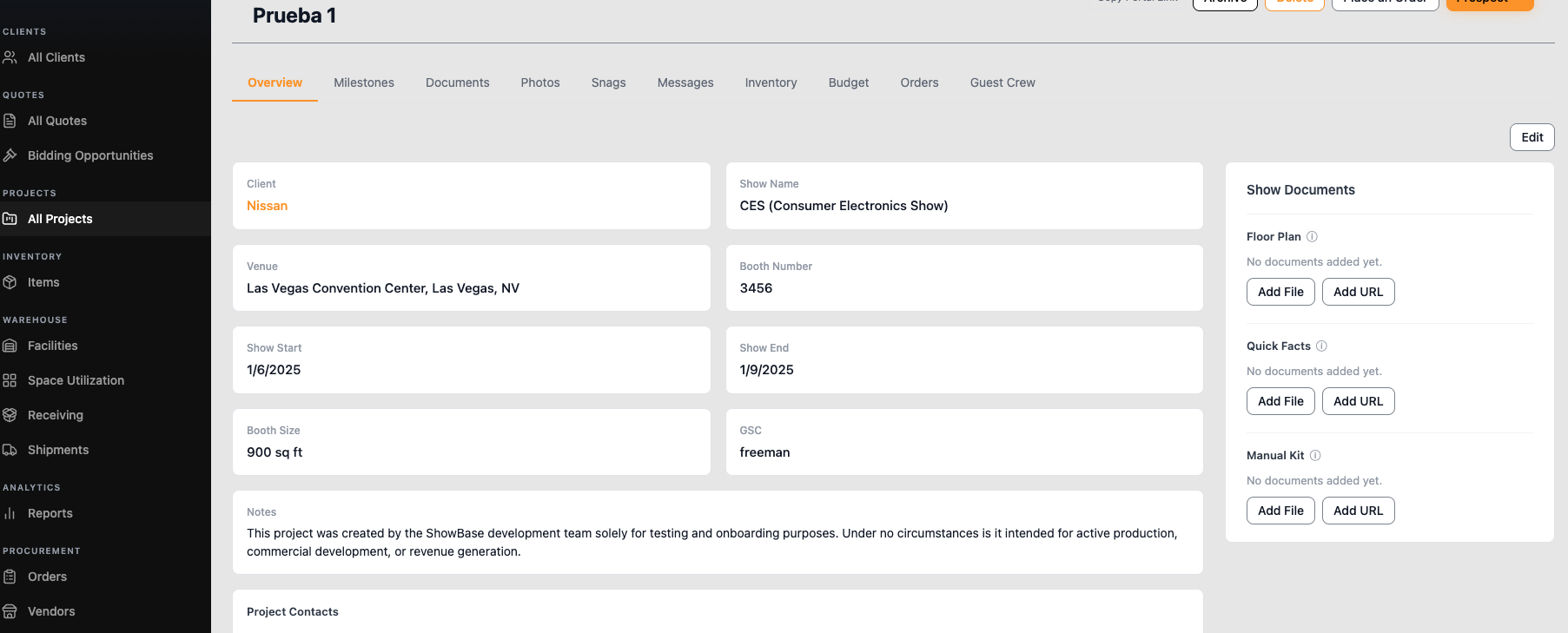Switch to the Messages tab
Viewport: 1568px width, 633px height.
click(x=685, y=82)
